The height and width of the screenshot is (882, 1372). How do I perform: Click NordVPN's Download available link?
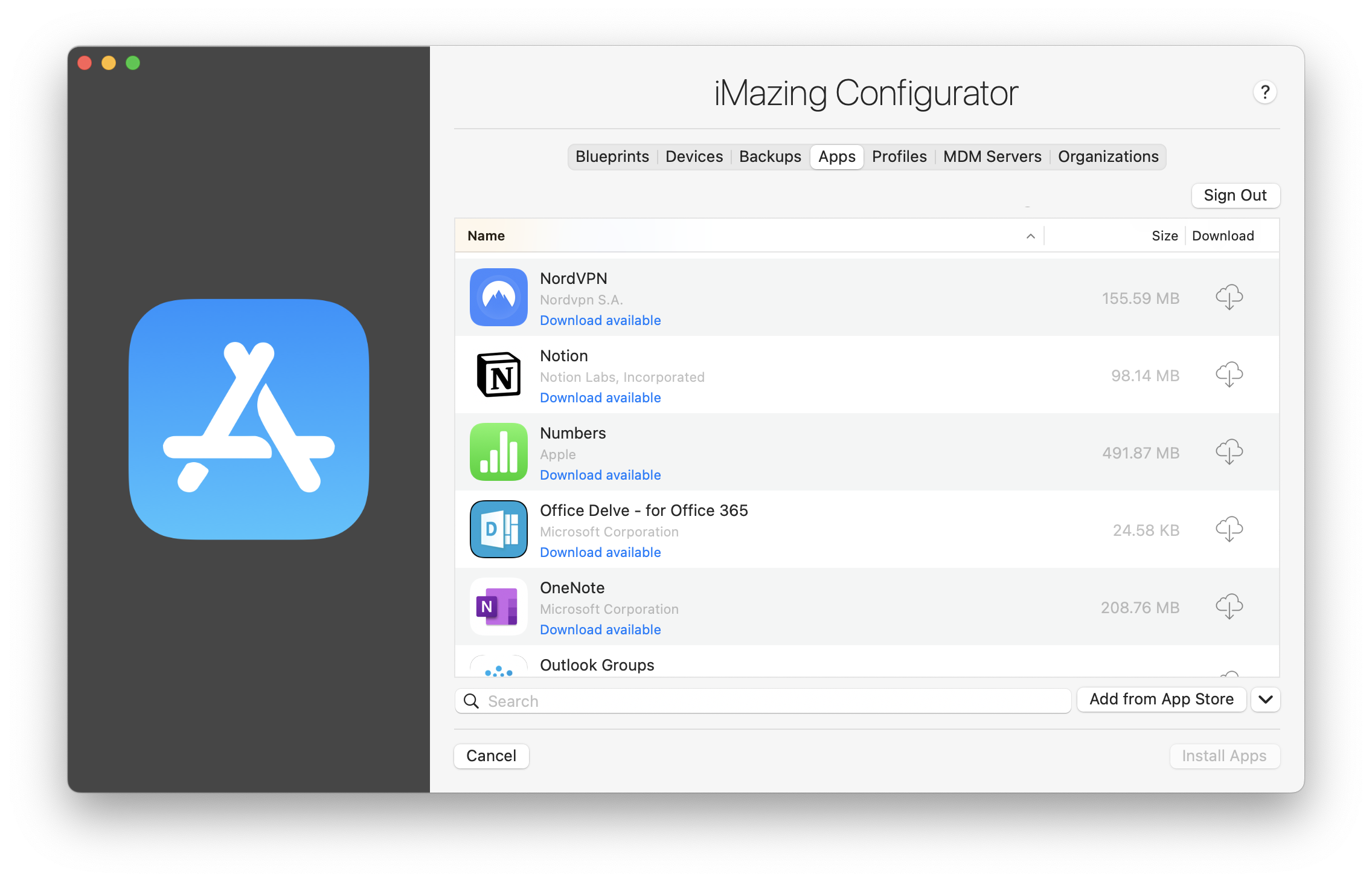(600, 320)
